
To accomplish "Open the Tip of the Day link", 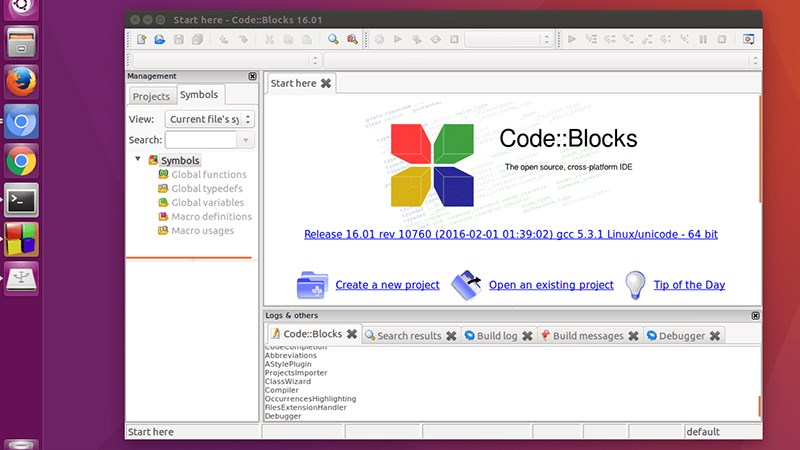I will point(689,285).
